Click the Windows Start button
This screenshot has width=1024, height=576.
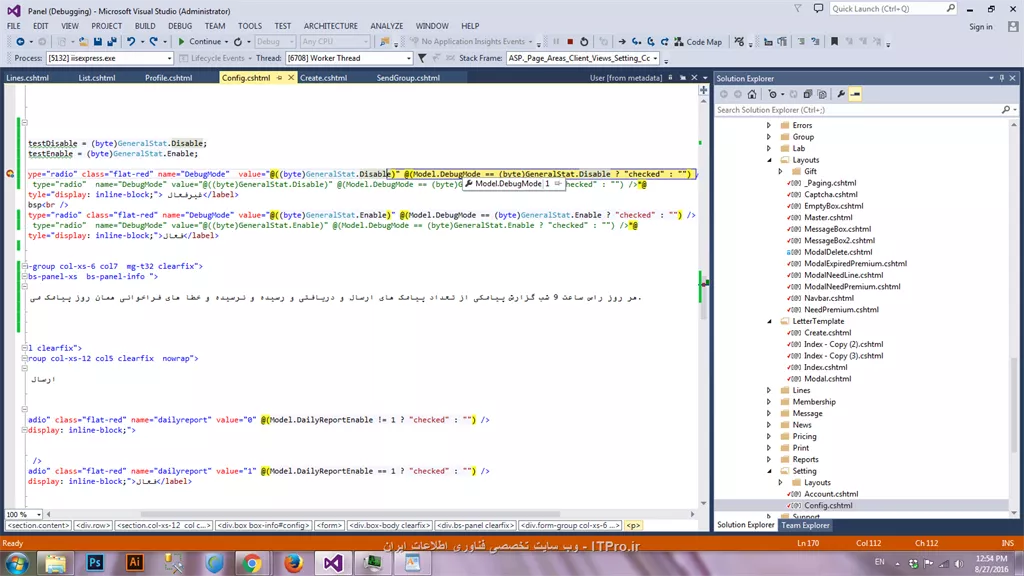[x=16, y=563]
